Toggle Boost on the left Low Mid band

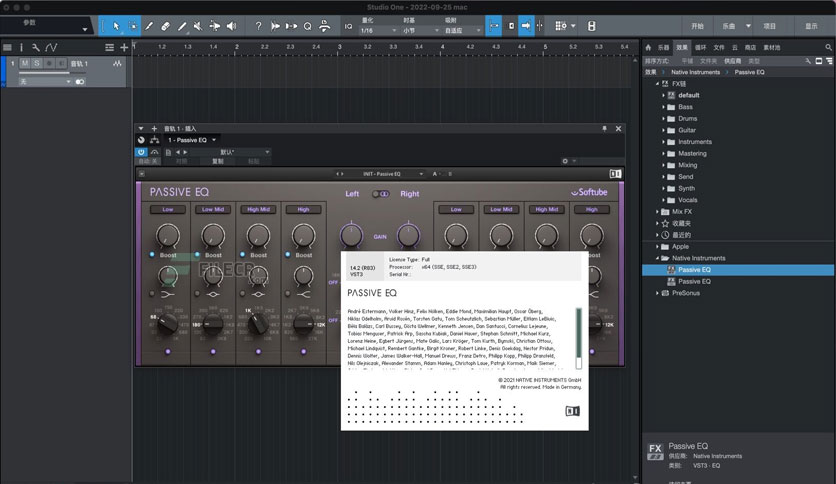pos(197,255)
